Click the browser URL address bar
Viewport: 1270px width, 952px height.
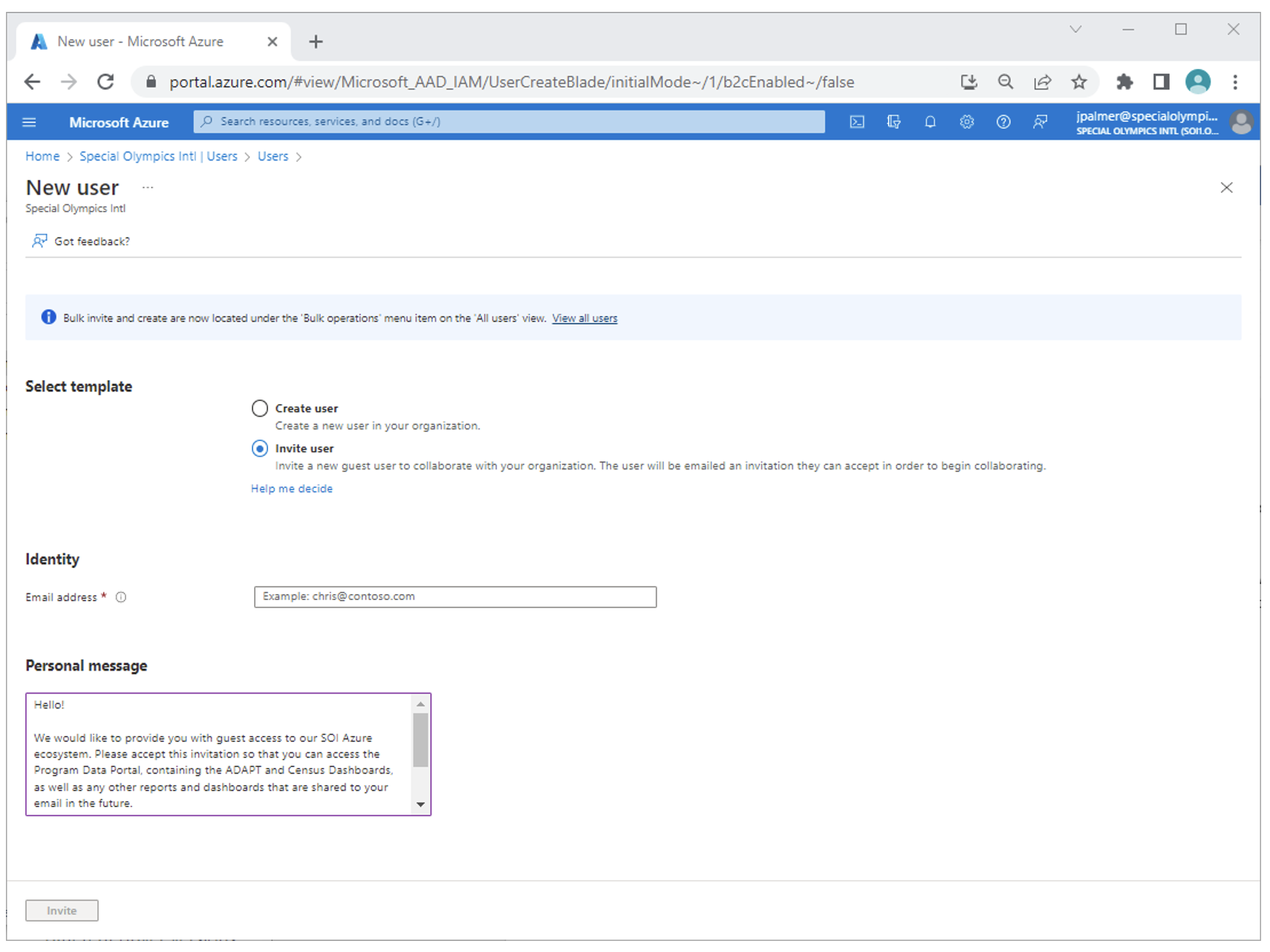[x=512, y=82]
